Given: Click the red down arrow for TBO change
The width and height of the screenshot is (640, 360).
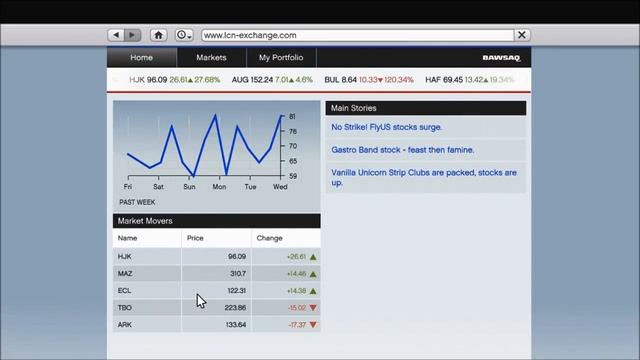Looking at the screenshot, I should (x=313, y=308).
